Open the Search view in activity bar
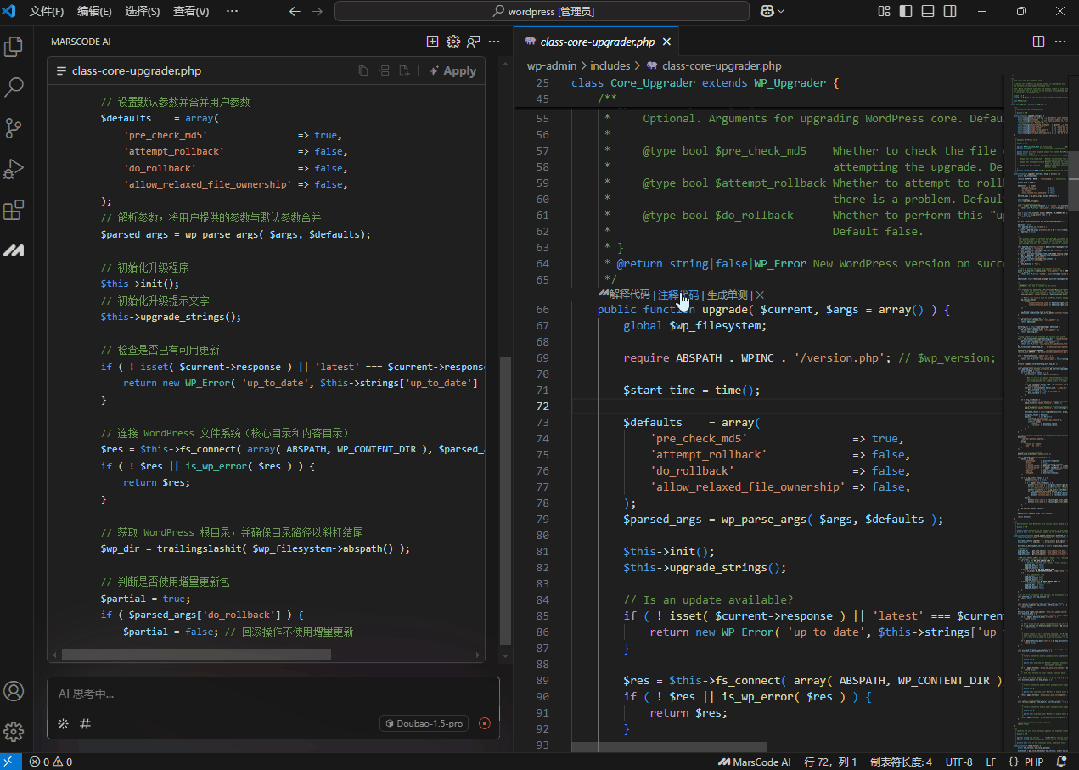The height and width of the screenshot is (770, 1079). [14, 87]
